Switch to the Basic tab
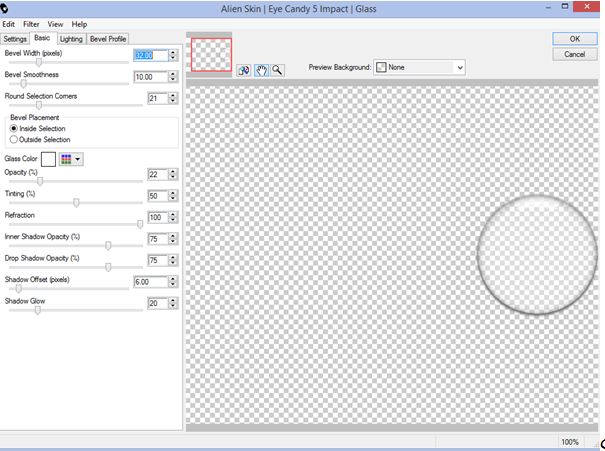Viewport: 605px width, 451px height. 42,38
